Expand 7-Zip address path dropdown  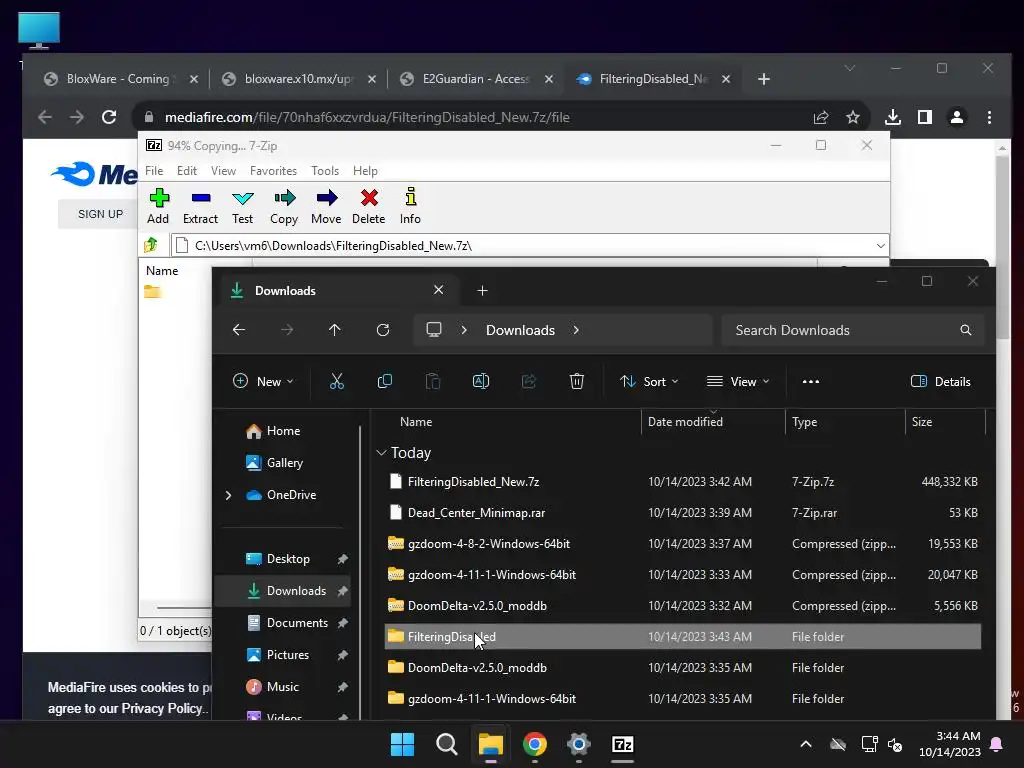tap(880, 246)
